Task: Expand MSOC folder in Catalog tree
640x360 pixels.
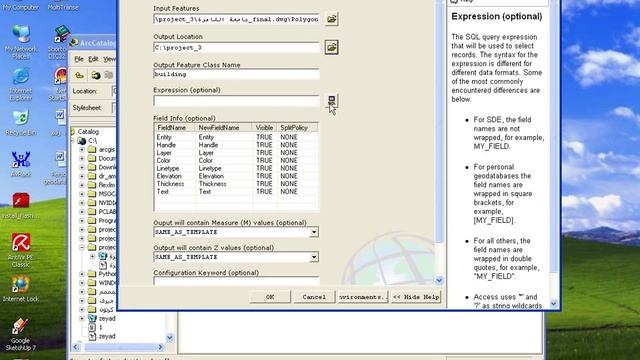Action: point(82,194)
